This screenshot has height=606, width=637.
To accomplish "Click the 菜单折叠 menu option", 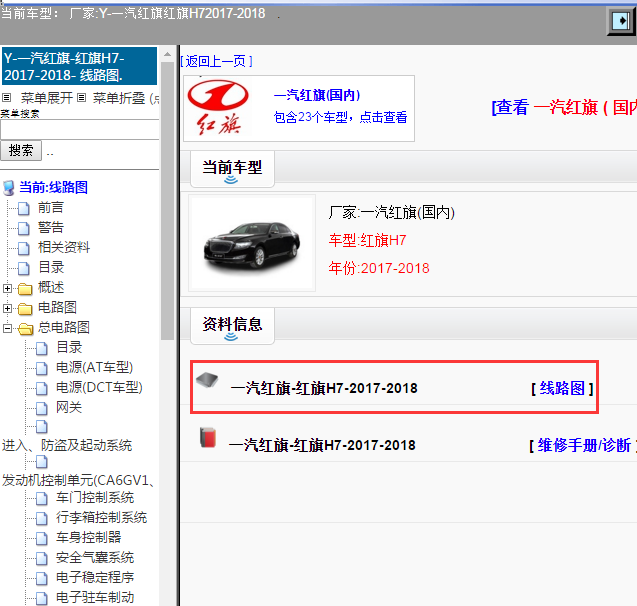I will point(119,98).
